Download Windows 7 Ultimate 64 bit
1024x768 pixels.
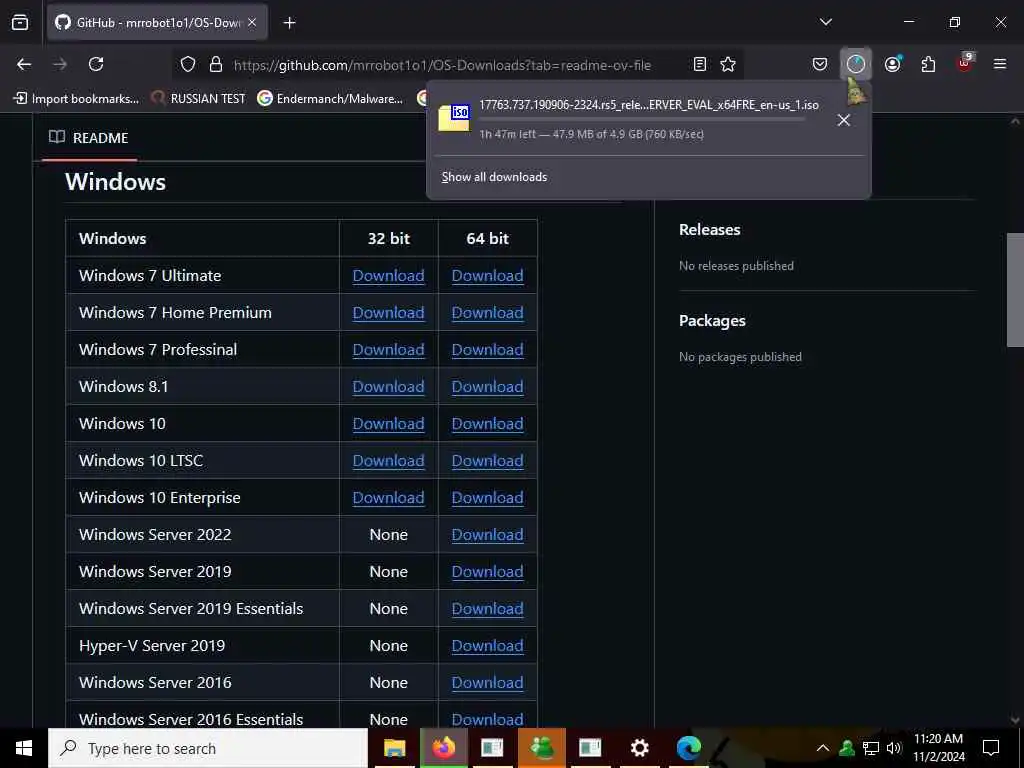pos(487,276)
